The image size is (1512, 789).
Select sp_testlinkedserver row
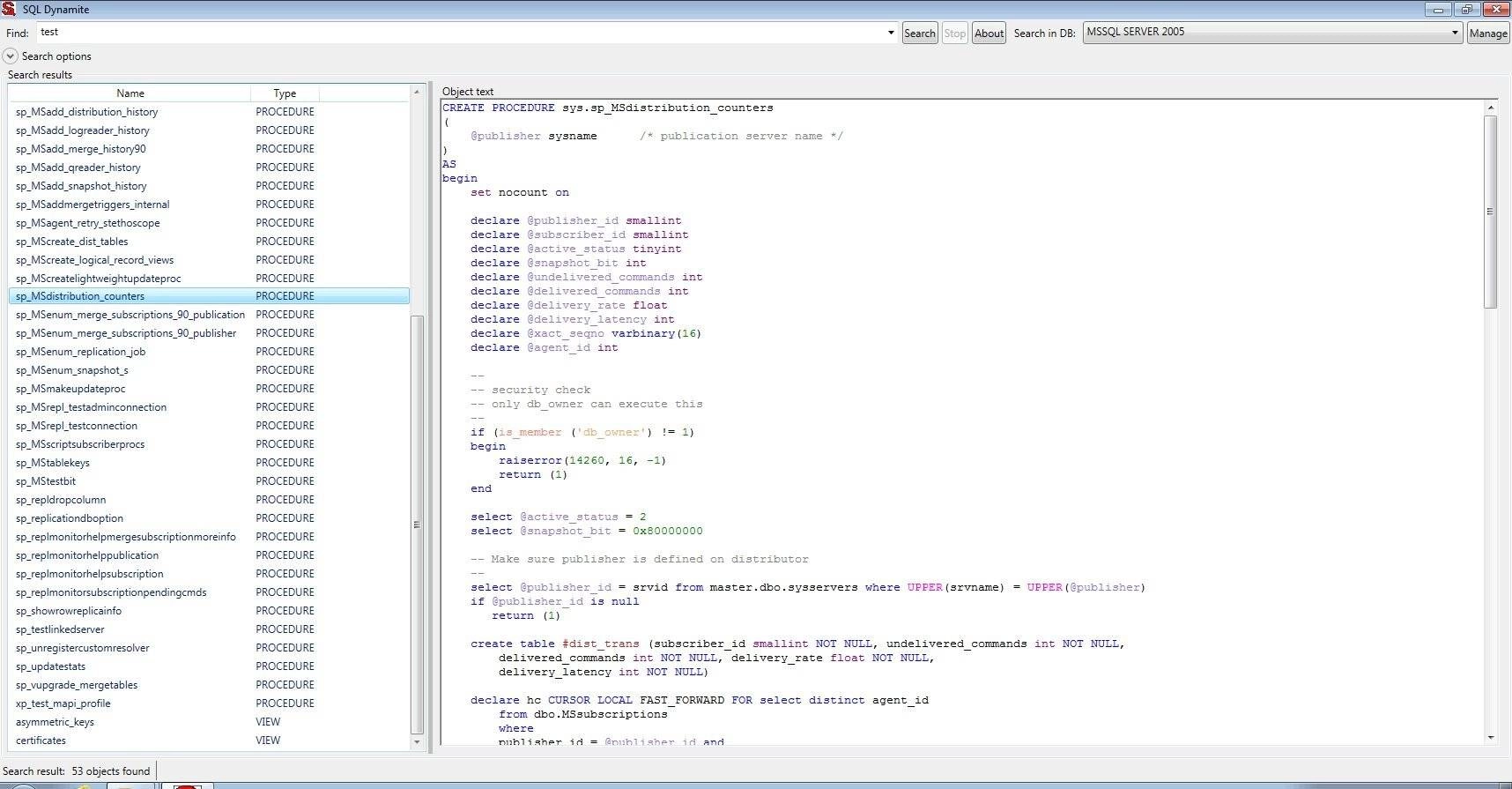pos(210,629)
